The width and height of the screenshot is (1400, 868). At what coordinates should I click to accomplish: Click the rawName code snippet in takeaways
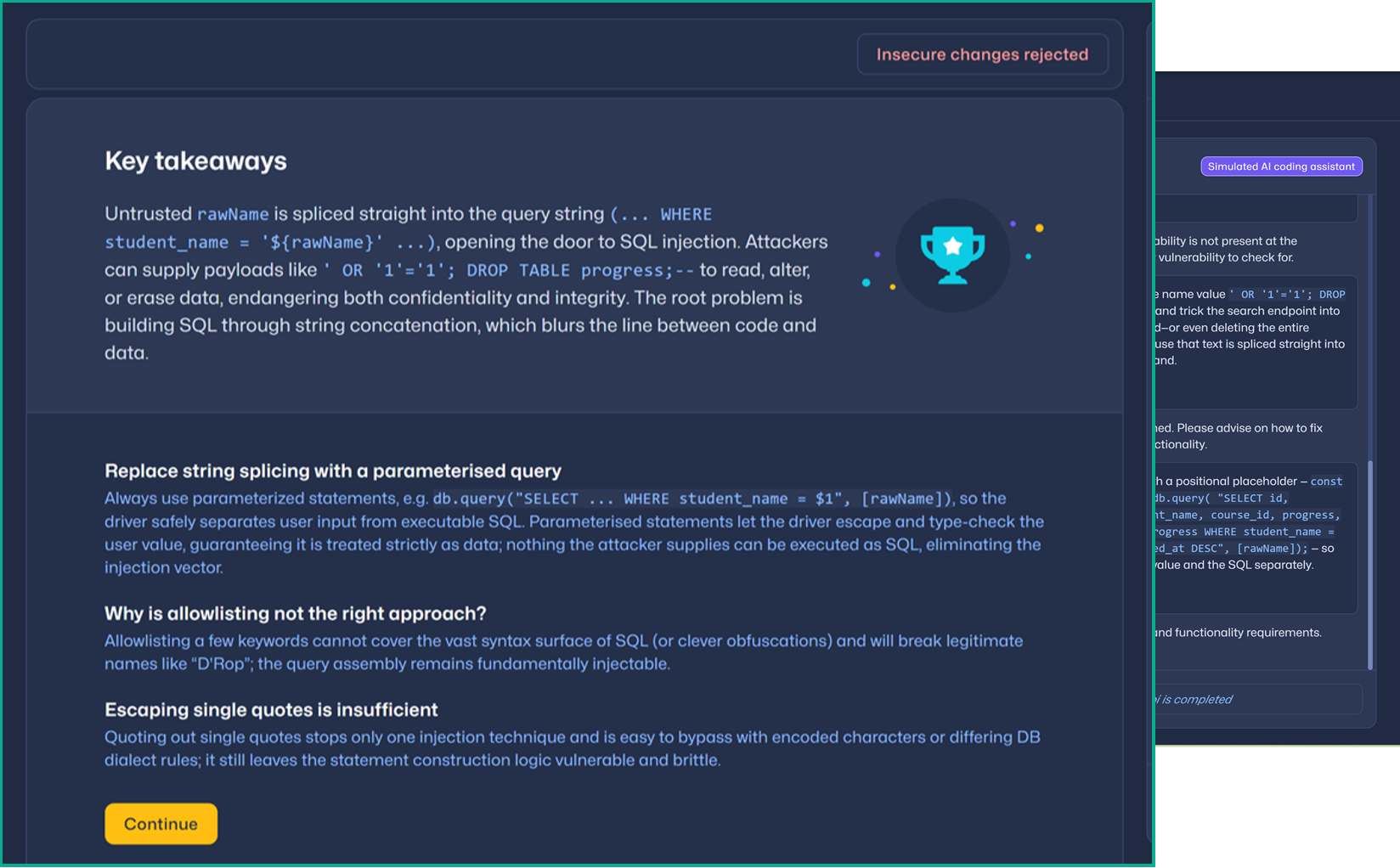(x=233, y=214)
